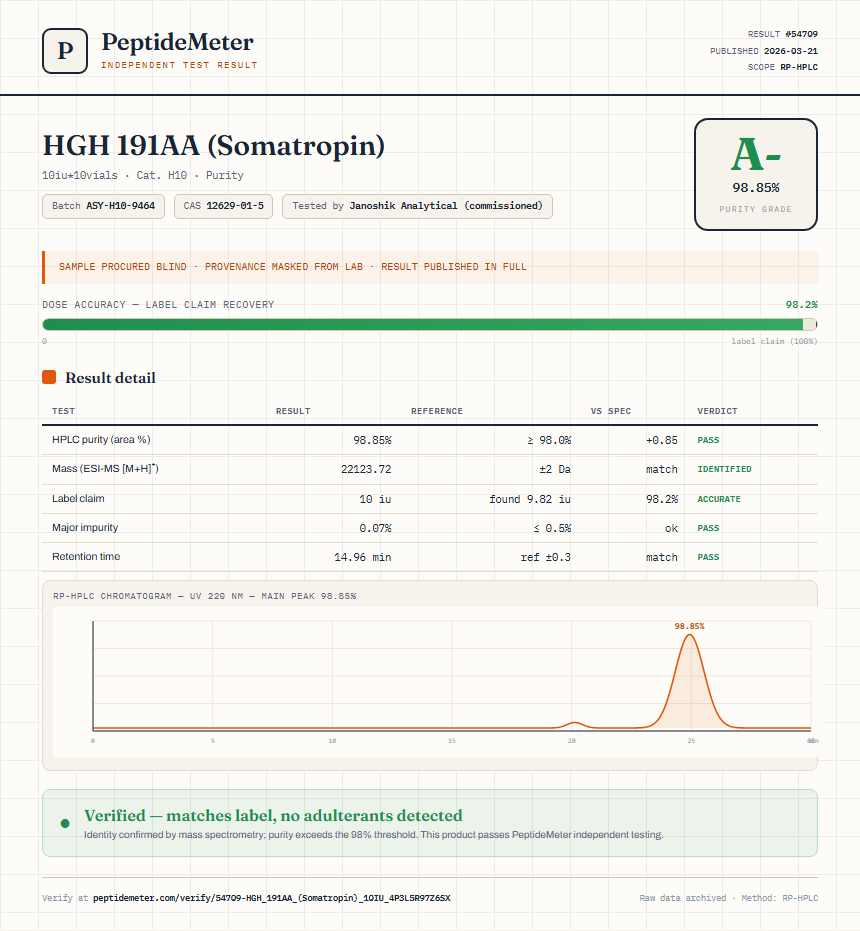Click the REFERENCE column header

click(x=437, y=411)
